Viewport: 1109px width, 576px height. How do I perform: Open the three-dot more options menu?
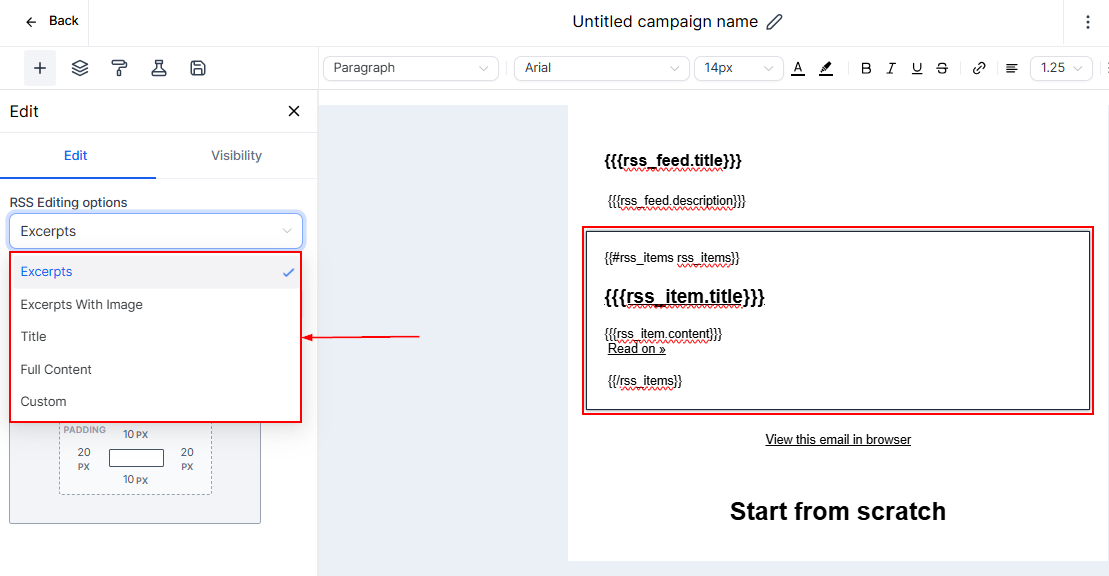(x=1087, y=22)
